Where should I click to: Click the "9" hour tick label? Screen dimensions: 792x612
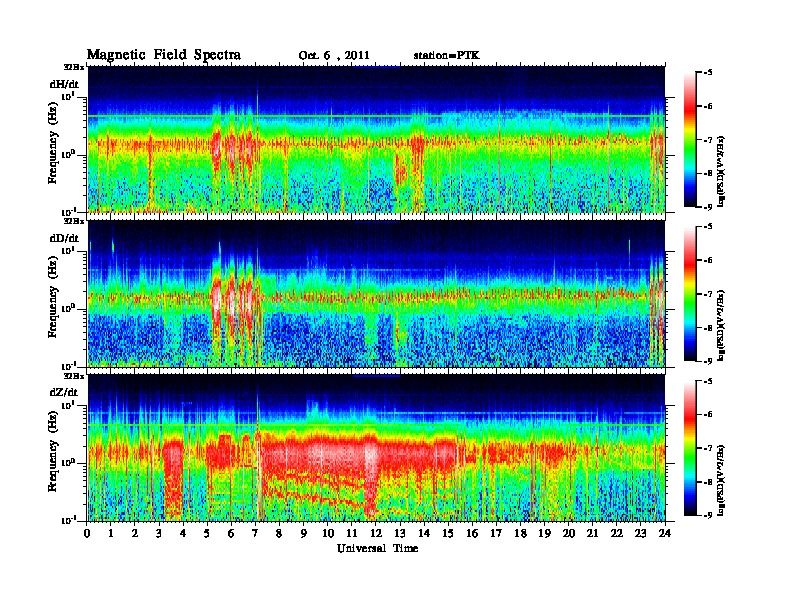304,534
